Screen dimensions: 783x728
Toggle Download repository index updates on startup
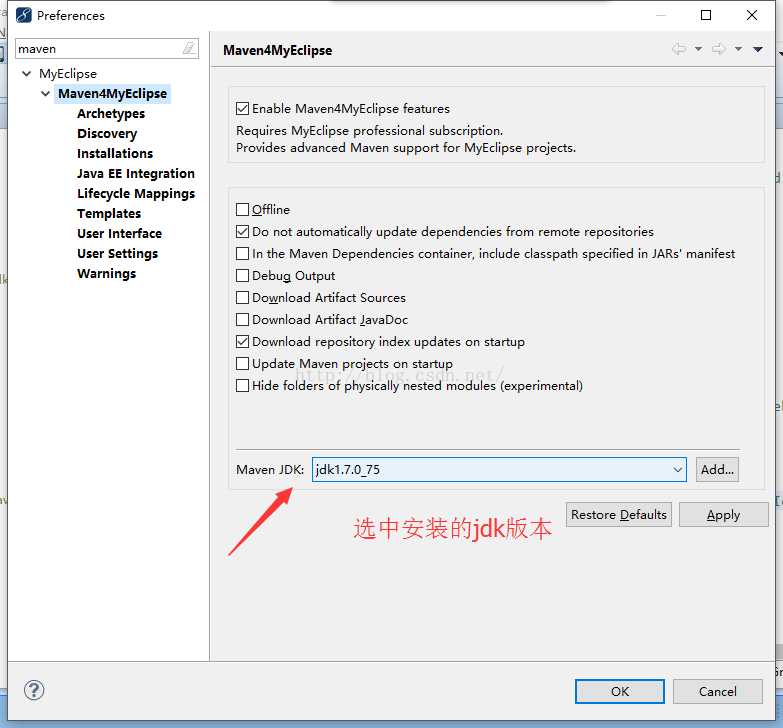(242, 342)
